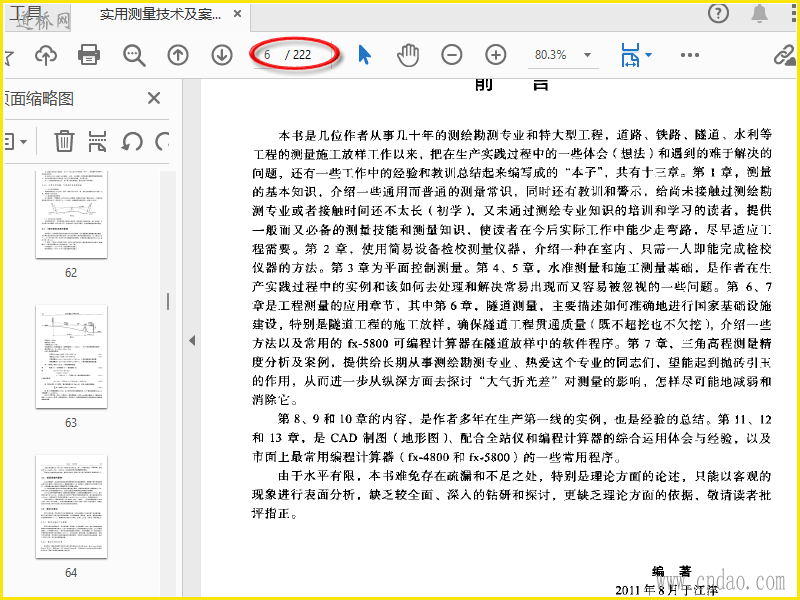This screenshot has width=800, height=600.
Task: Click the total page count 222
Action: click(302, 55)
